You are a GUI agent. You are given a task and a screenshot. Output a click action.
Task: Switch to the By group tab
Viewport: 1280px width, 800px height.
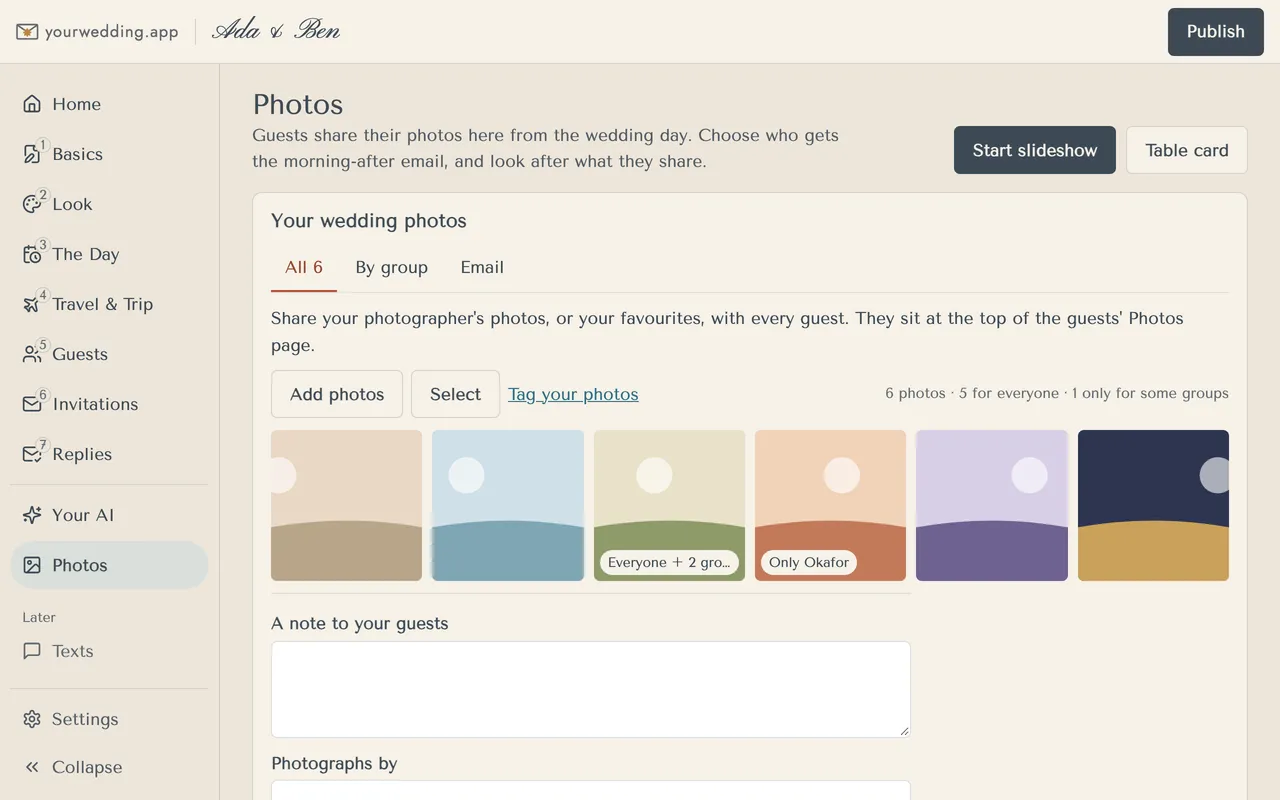392,268
